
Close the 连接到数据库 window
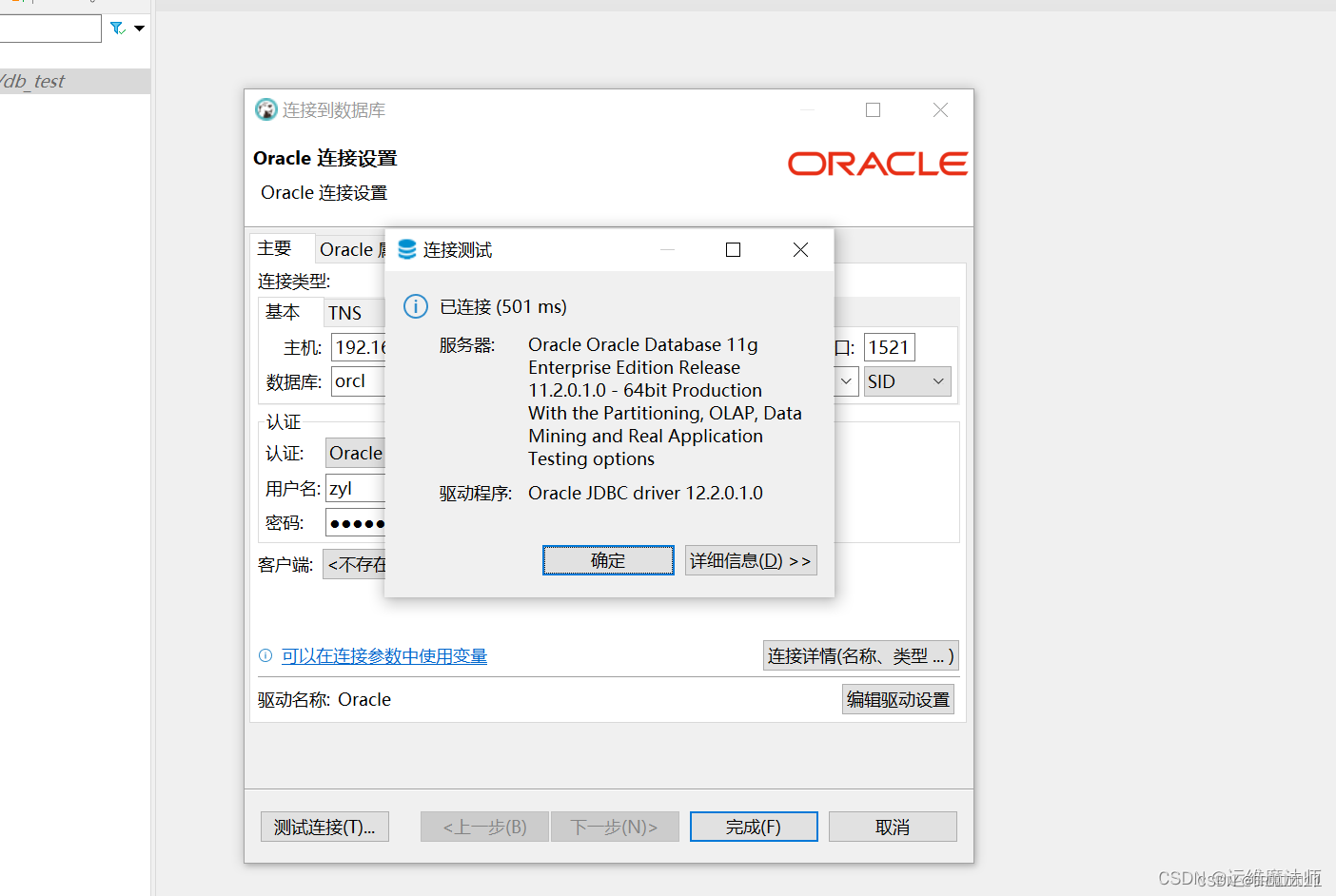tap(940, 110)
